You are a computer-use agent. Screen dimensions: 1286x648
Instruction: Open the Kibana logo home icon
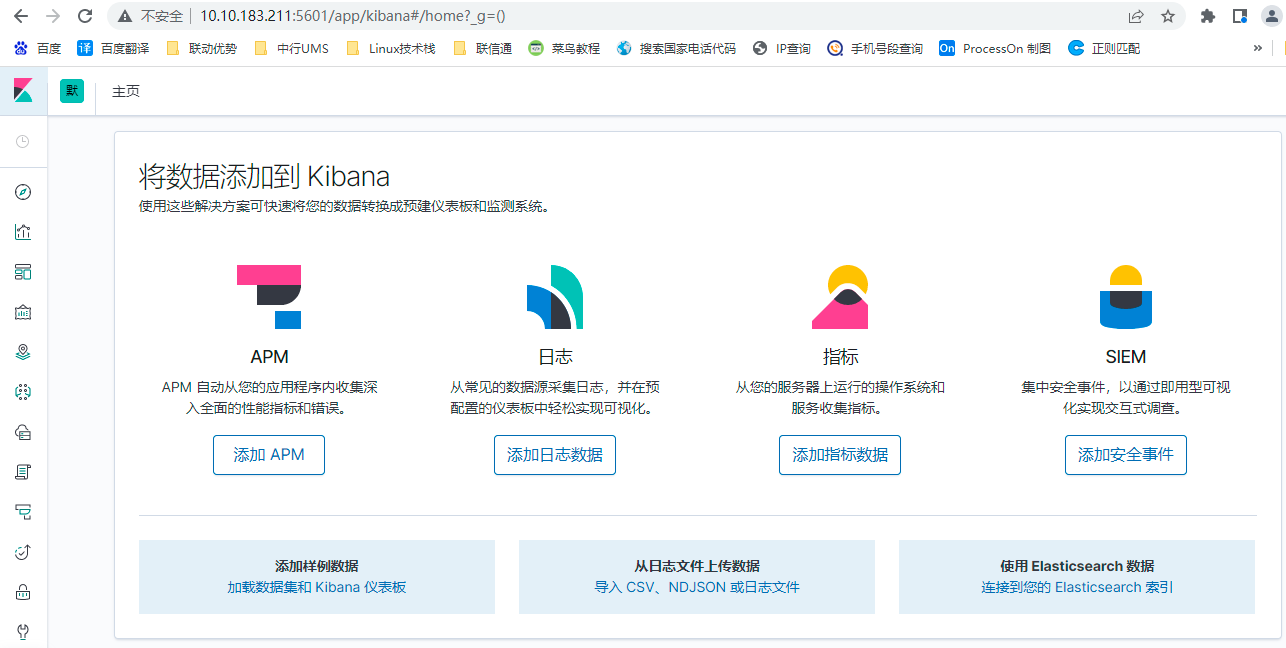pyautogui.click(x=23, y=91)
